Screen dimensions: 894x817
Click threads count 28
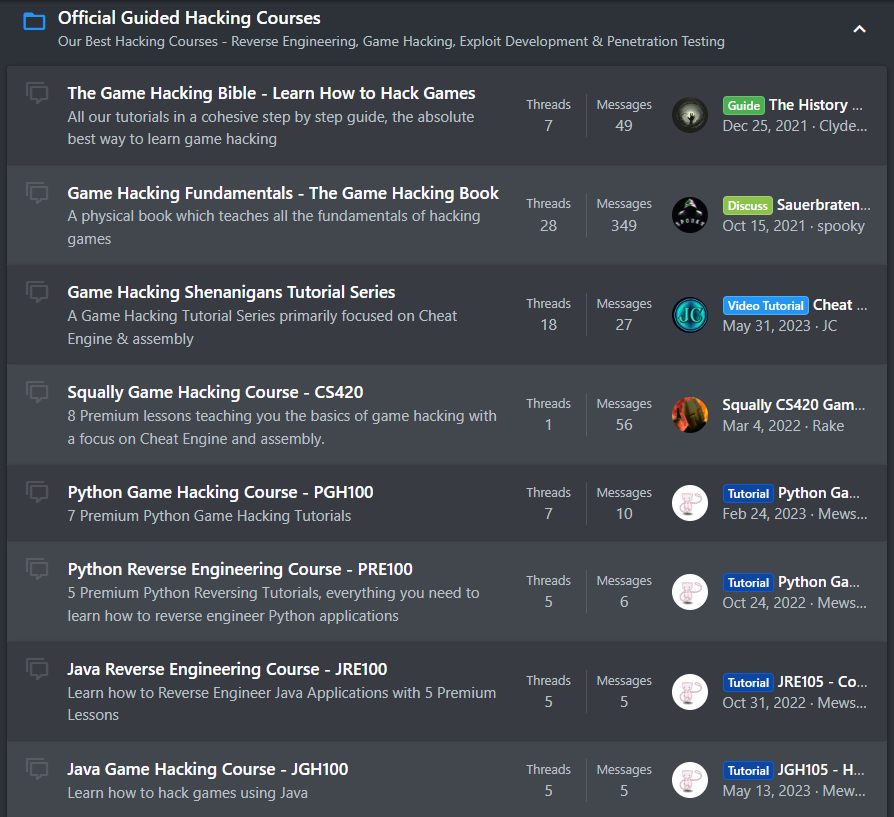click(548, 226)
